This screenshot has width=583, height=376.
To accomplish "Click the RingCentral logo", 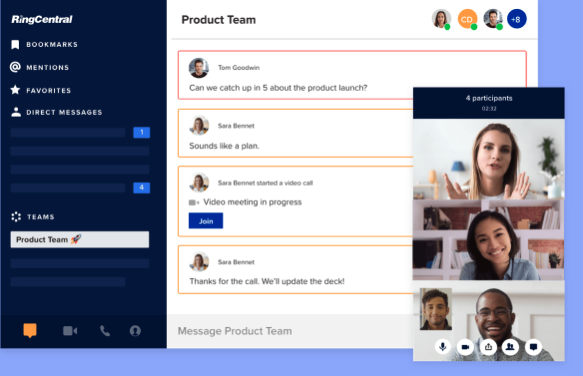I will click(42, 19).
